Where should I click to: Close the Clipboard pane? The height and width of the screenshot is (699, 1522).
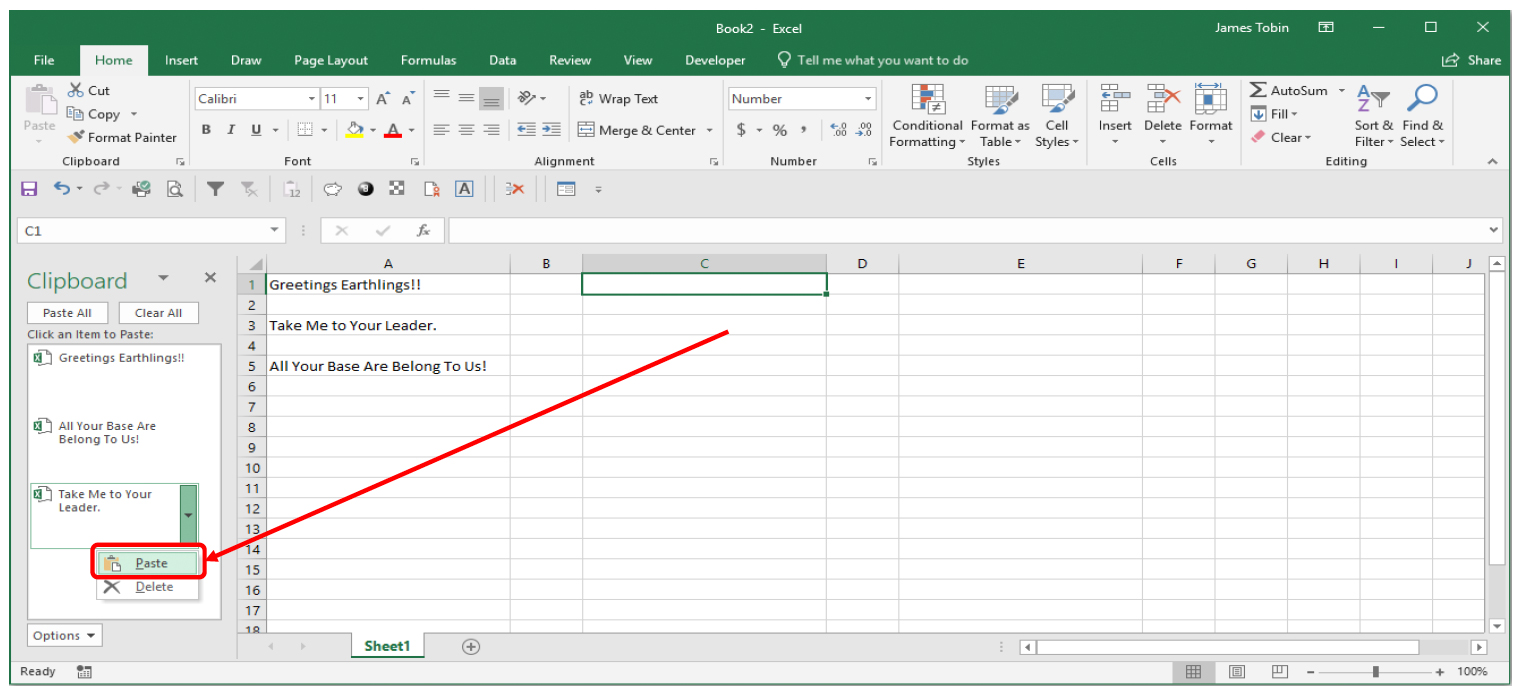[210, 278]
